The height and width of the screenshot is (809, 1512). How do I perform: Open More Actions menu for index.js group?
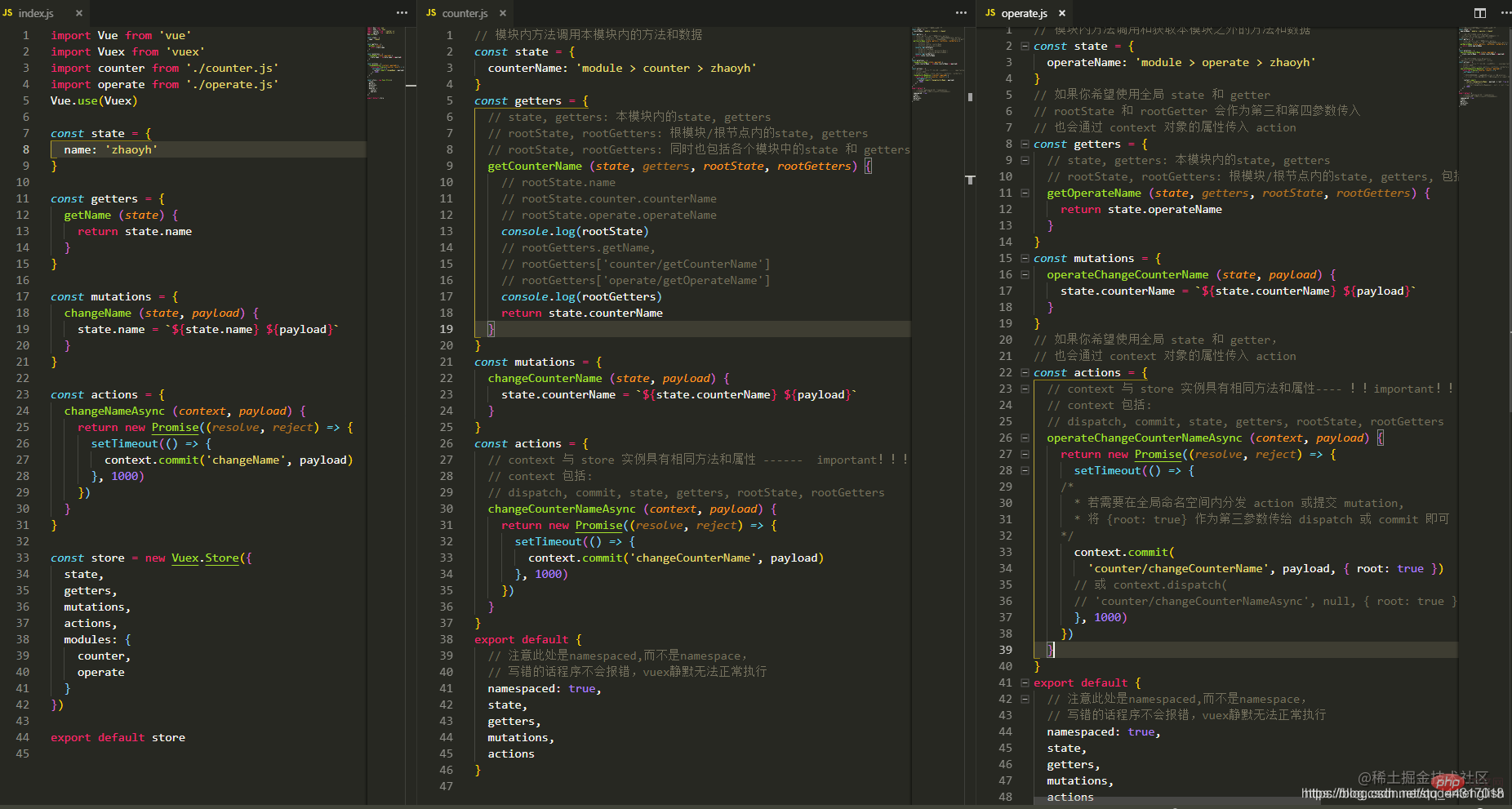tap(402, 13)
